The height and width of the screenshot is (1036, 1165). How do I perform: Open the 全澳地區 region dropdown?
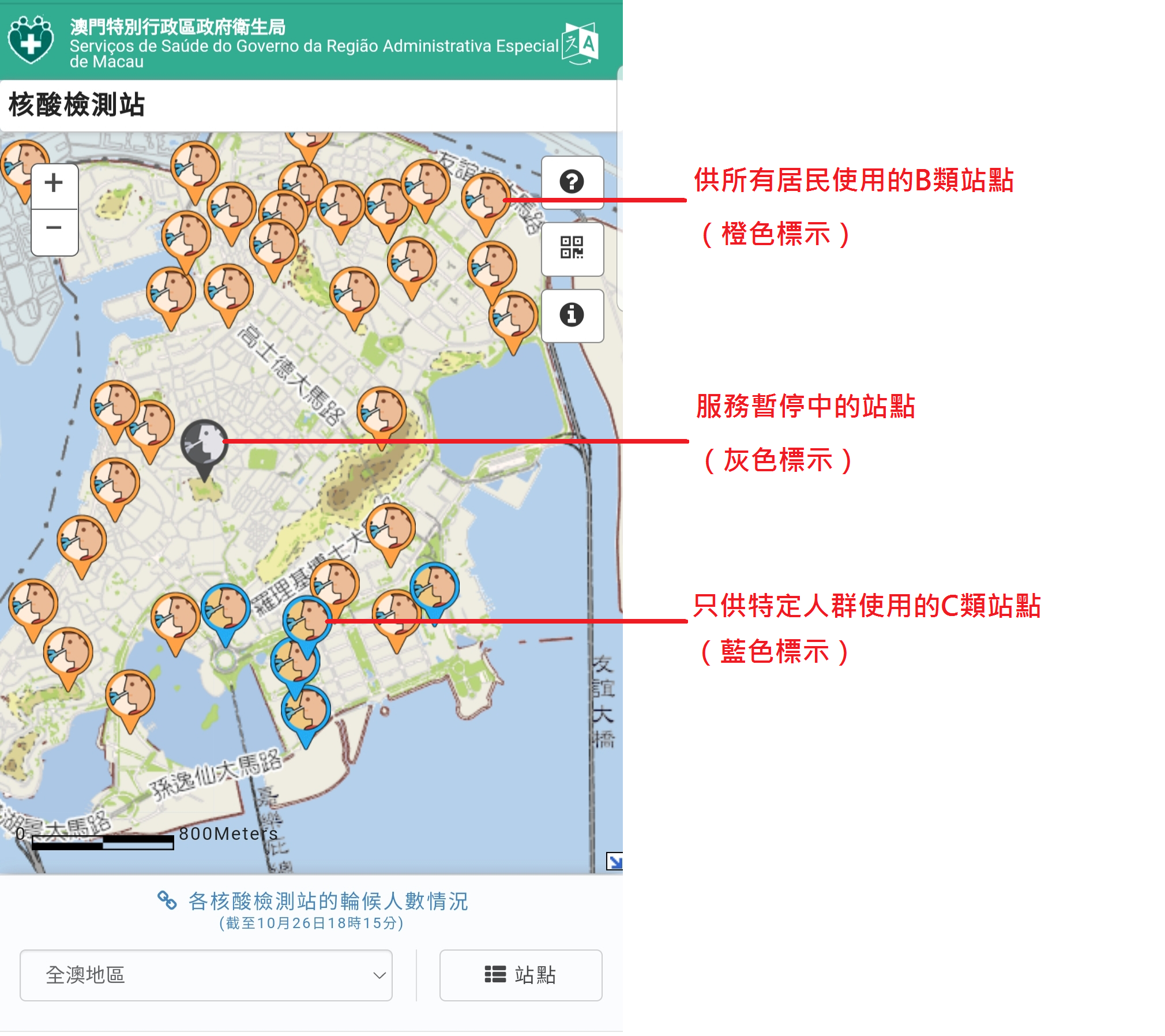206,975
